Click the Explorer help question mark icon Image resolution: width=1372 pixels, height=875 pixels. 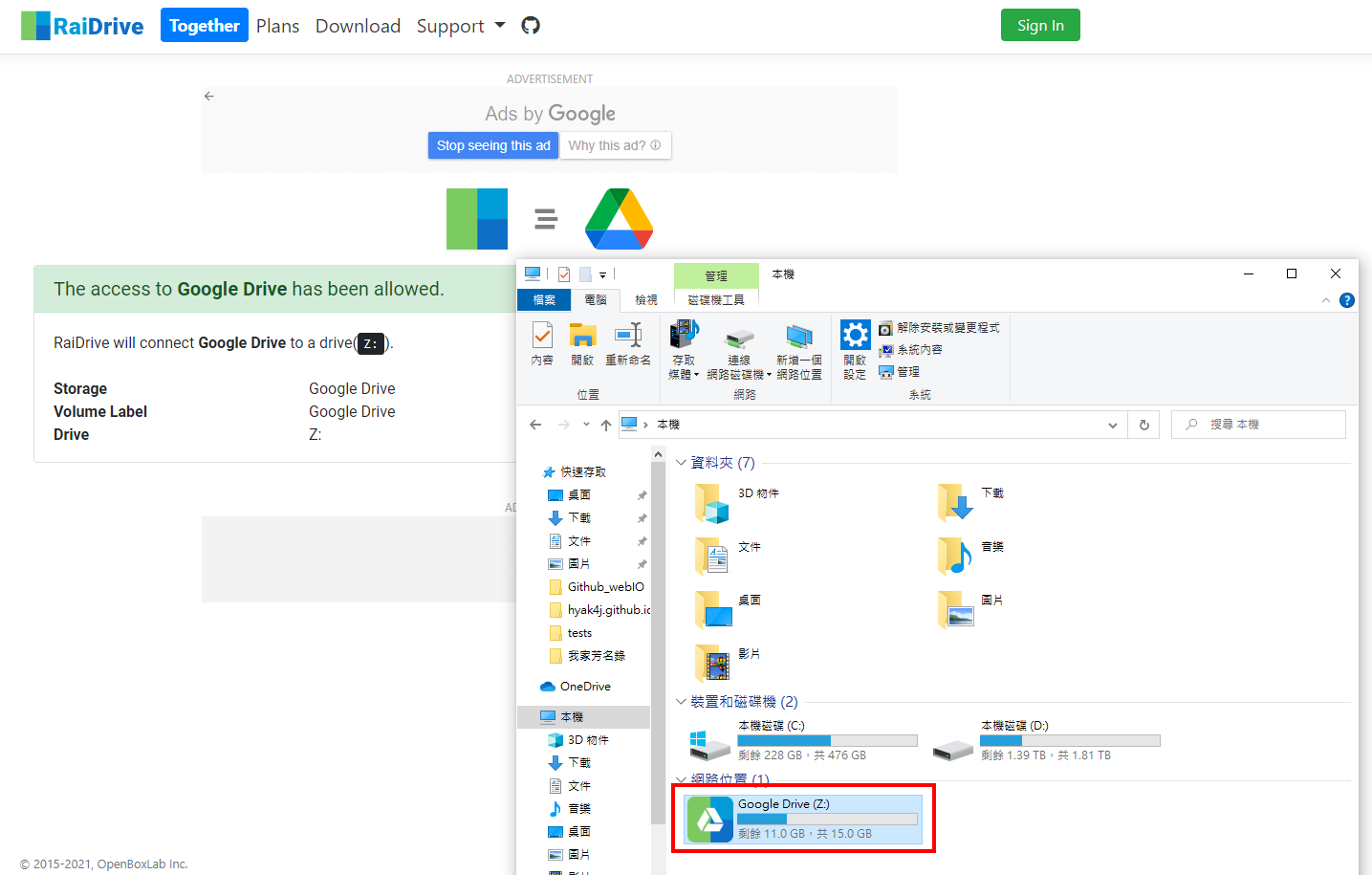click(1347, 300)
